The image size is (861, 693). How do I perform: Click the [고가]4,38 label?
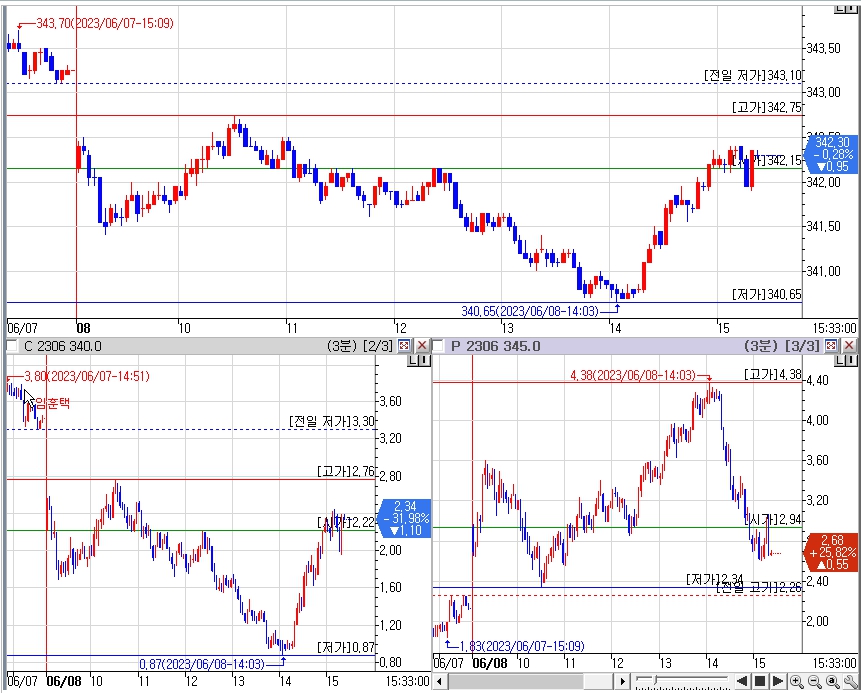tap(773, 375)
